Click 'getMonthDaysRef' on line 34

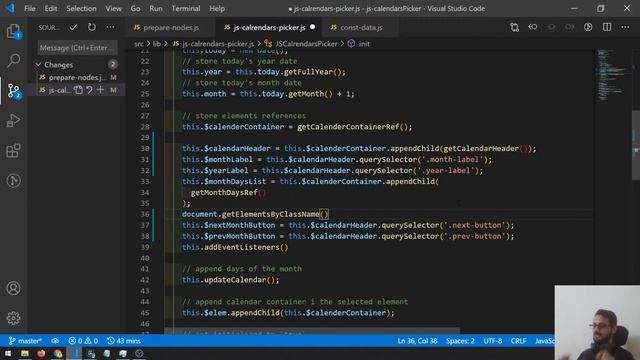pos(224,193)
